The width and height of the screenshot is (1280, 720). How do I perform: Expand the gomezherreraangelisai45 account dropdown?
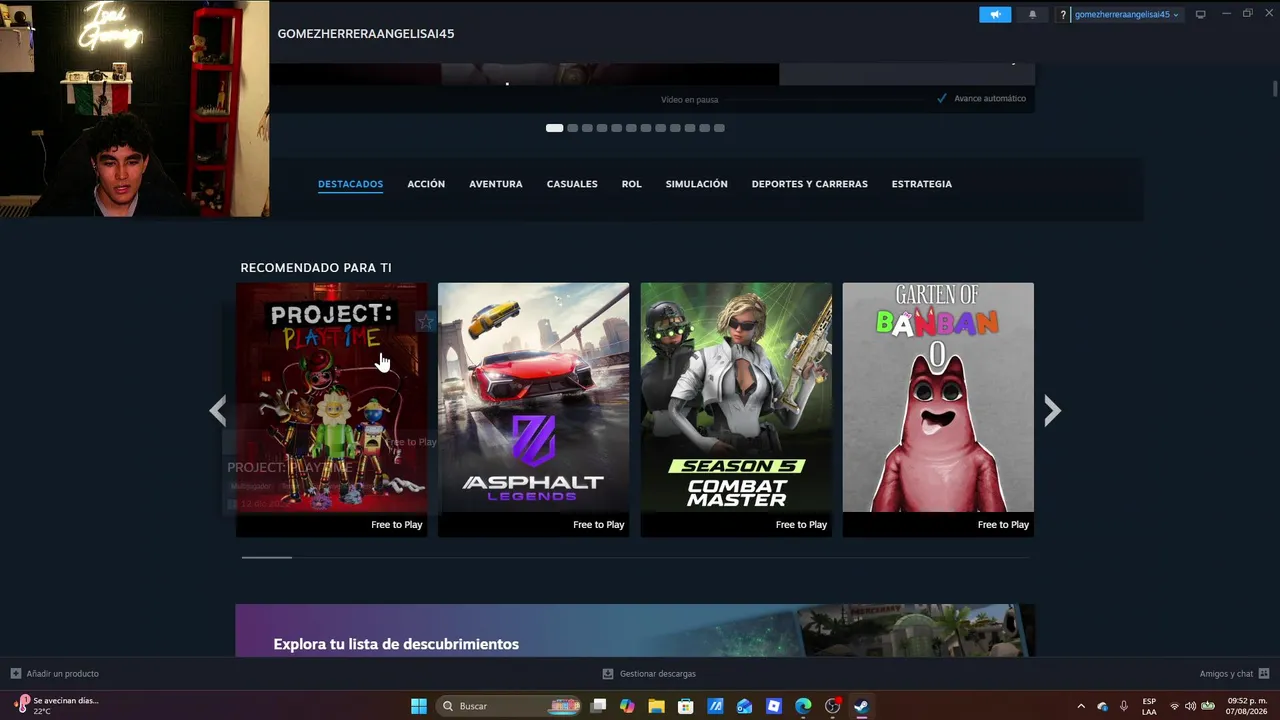pyautogui.click(x=1127, y=15)
